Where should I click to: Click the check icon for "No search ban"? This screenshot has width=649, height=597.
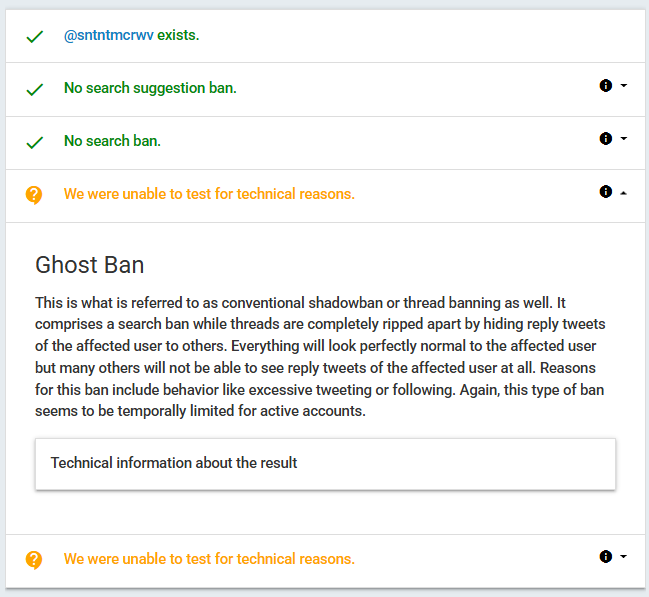point(35,142)
